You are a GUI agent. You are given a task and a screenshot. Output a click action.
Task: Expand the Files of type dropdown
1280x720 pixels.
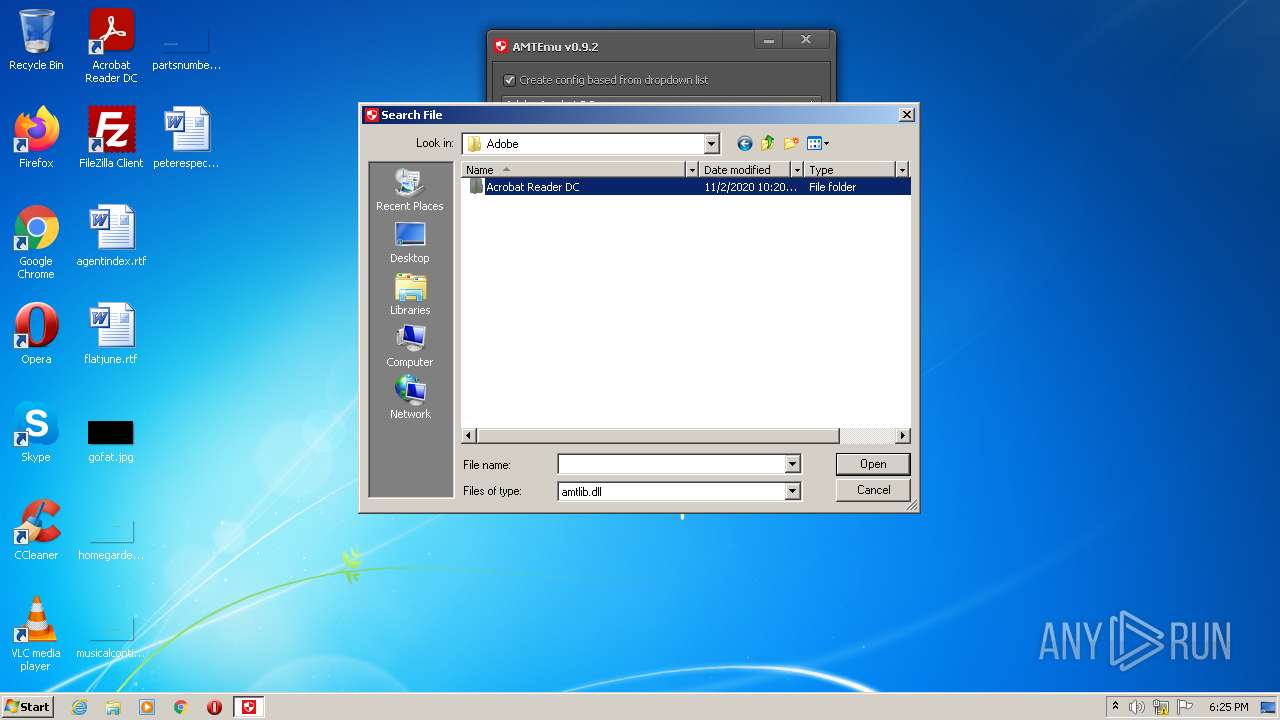click(792, 491)
